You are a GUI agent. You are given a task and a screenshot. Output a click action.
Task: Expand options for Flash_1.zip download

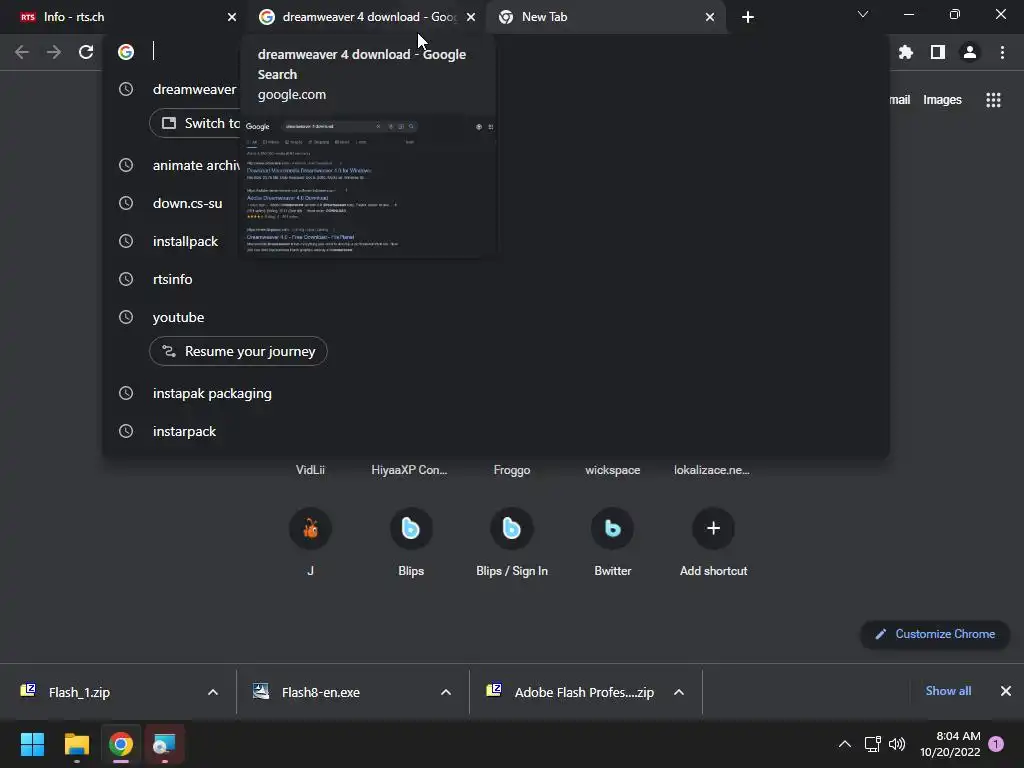(213, 692)
